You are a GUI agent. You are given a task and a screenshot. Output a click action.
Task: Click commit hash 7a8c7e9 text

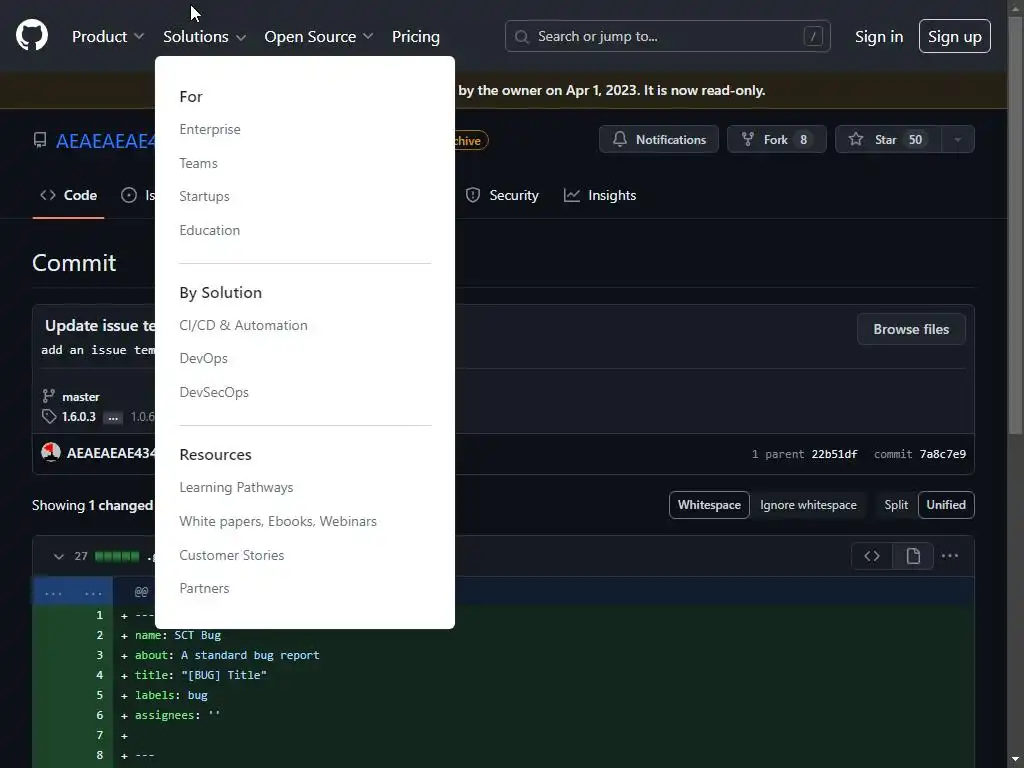942,454
